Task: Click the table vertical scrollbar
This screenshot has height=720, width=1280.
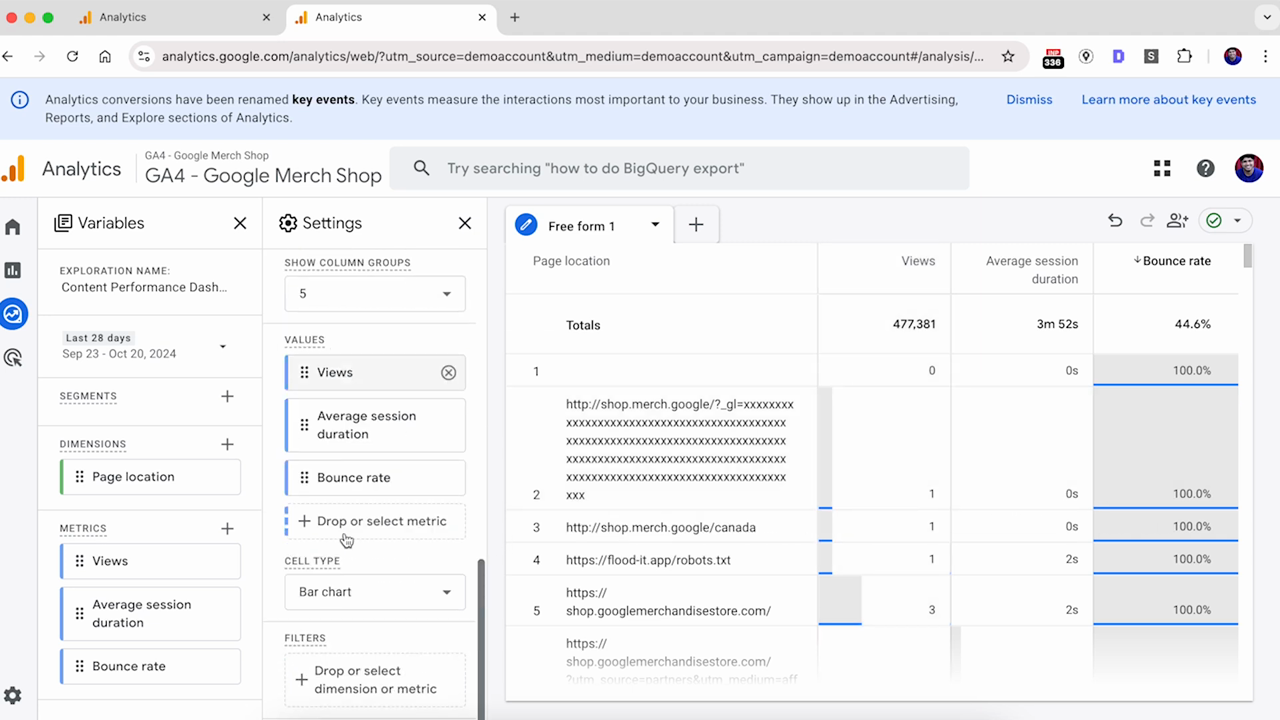Action: click(x=1247, y=256)
